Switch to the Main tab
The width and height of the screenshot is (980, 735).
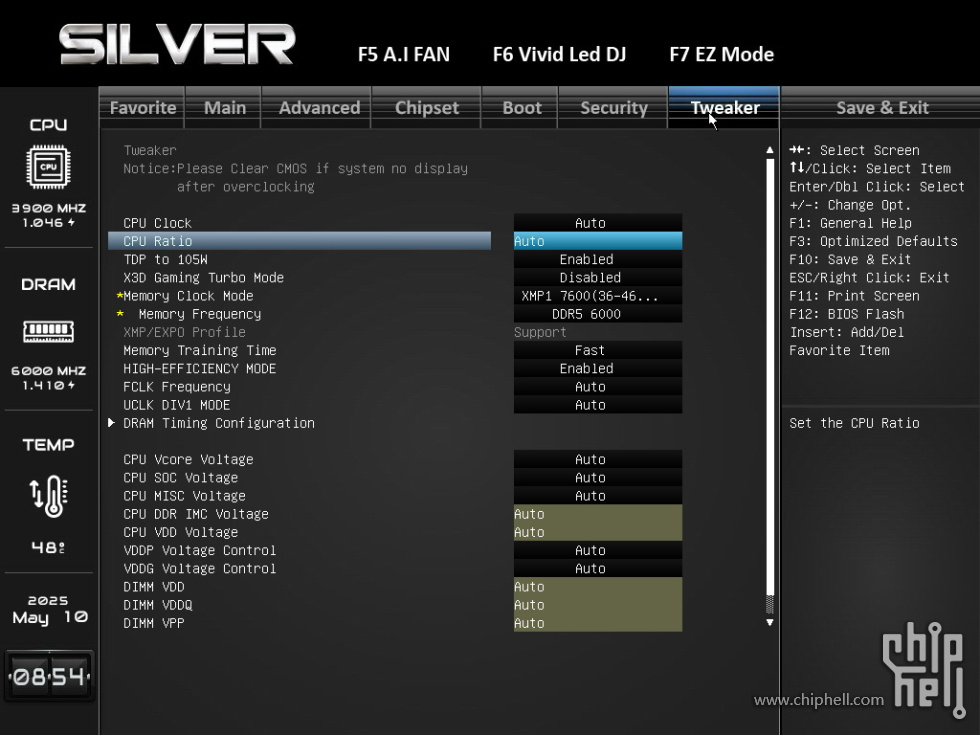(x=224, y=108)
